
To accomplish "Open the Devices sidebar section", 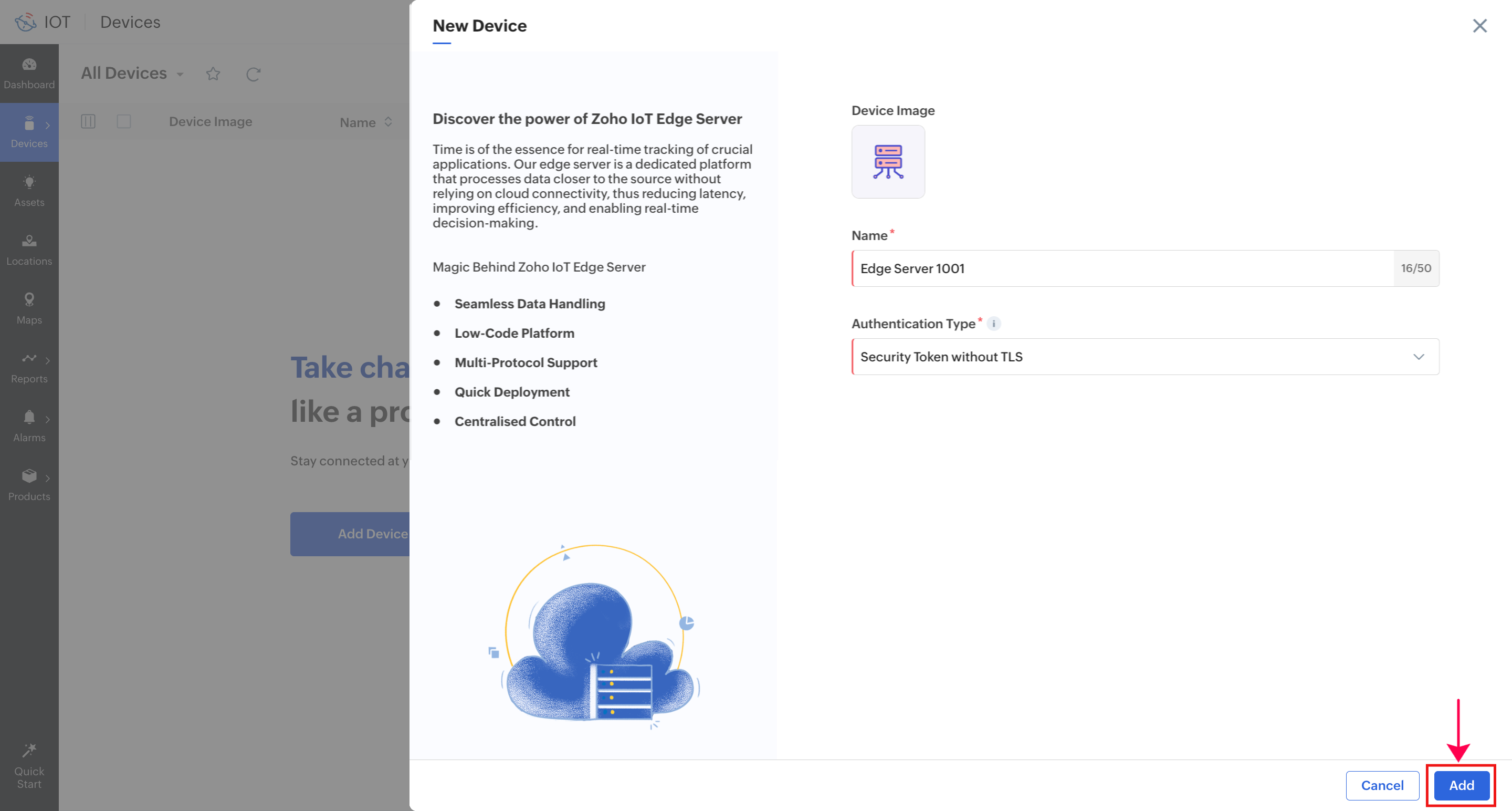I will (29, 133).
